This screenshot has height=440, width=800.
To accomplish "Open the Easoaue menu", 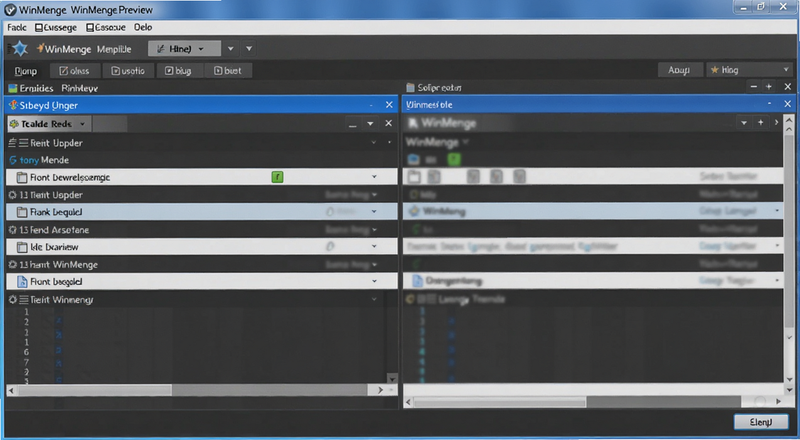I will (x=106, y=28).
